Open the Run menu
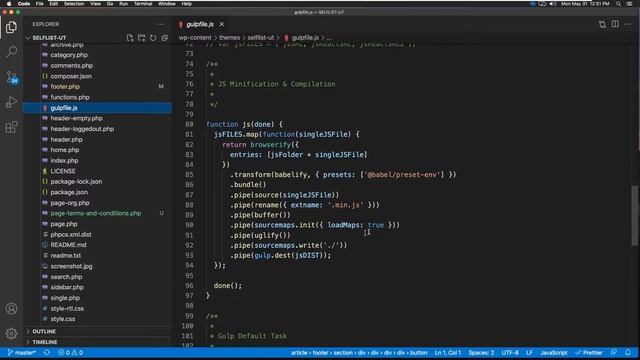 click(x=123, y=4)
